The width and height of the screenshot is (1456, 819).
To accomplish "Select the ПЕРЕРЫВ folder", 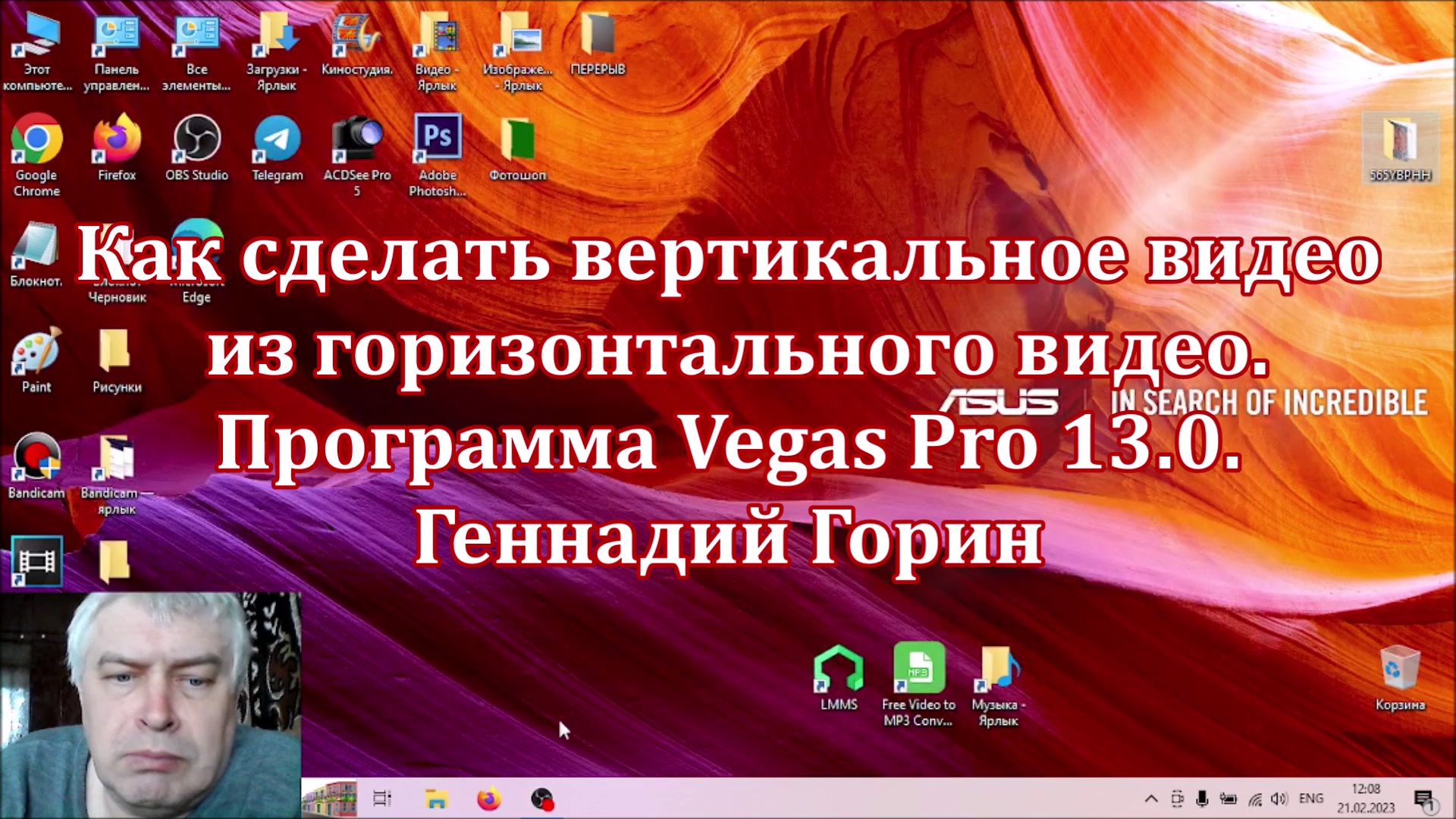I will 598,38.
